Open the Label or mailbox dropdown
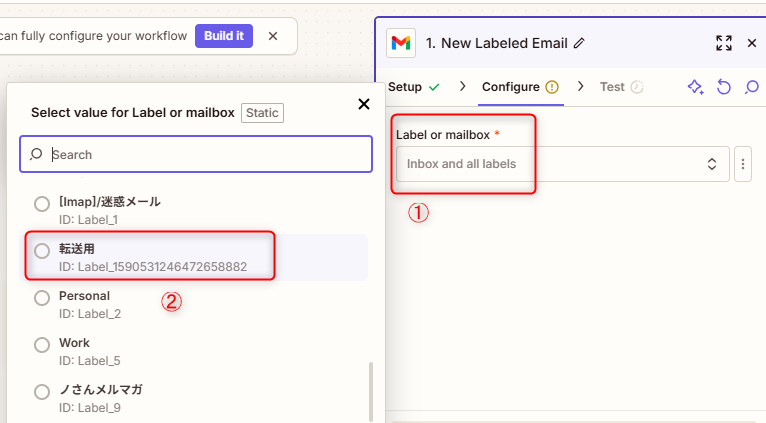This screenshot has height=423, width=766. tap(562, 163)
